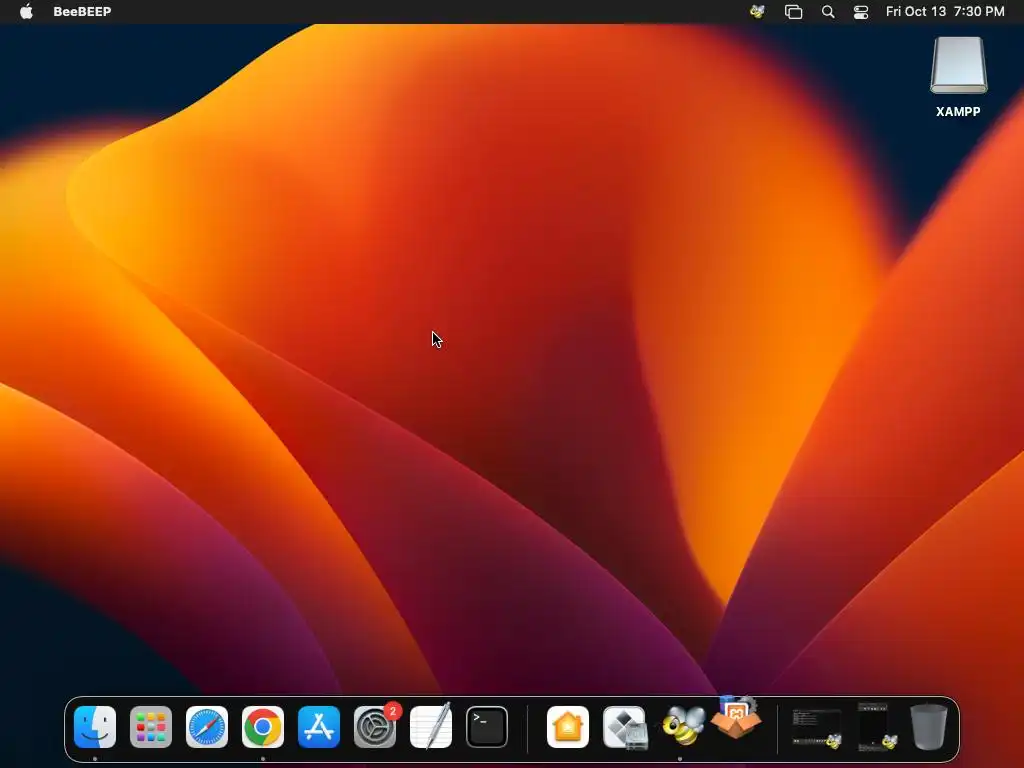Launch Google Chrome from the Dock
The height and width of the screenshot is (768, 1024).
coord(263,727)
